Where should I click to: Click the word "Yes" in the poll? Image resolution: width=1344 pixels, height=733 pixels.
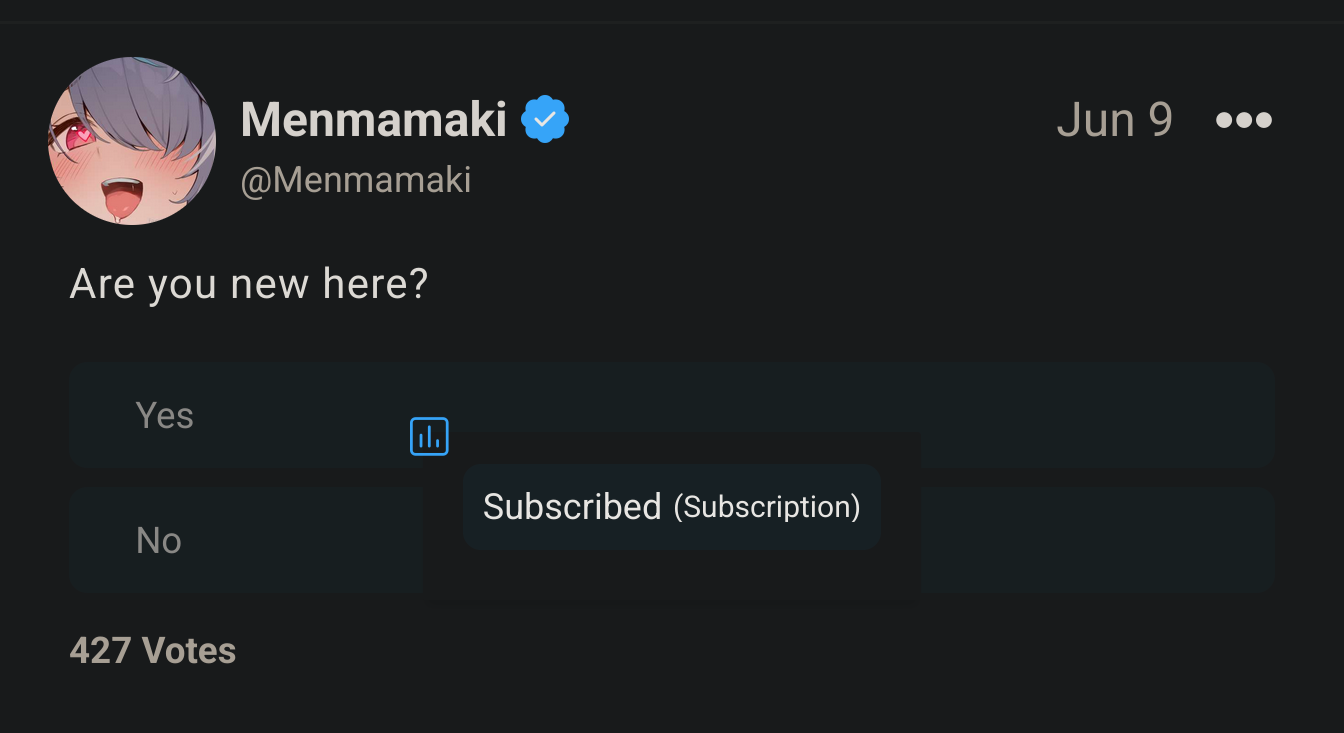[165, 415]
